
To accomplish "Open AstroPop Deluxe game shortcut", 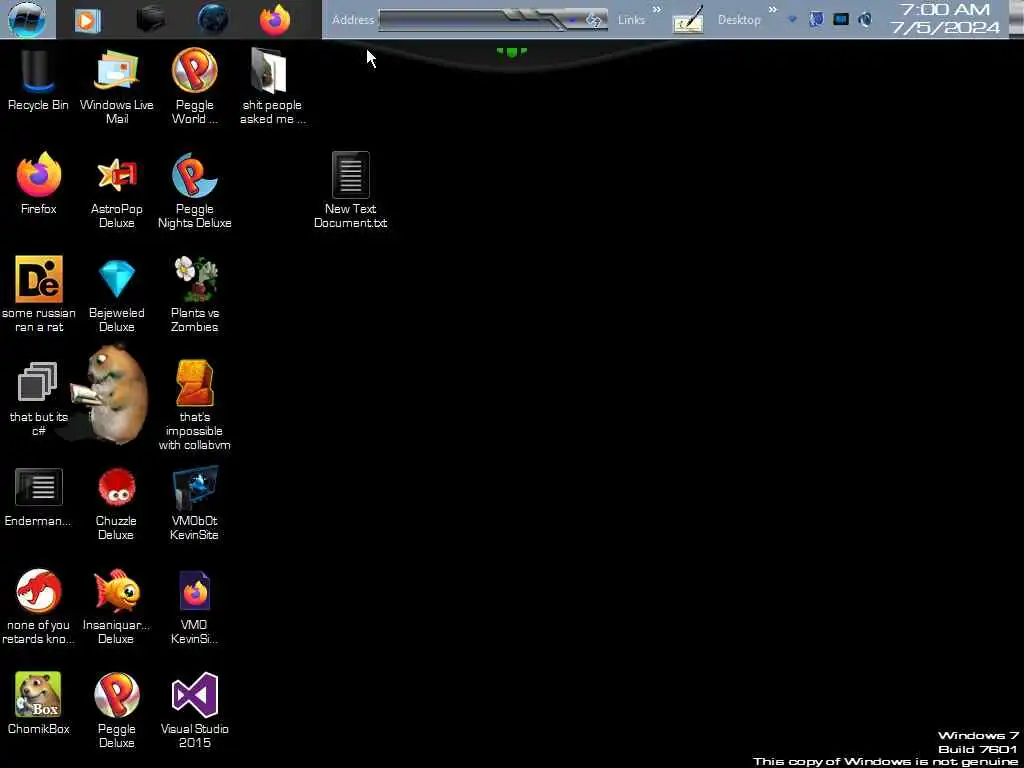I will coord(116,191).
